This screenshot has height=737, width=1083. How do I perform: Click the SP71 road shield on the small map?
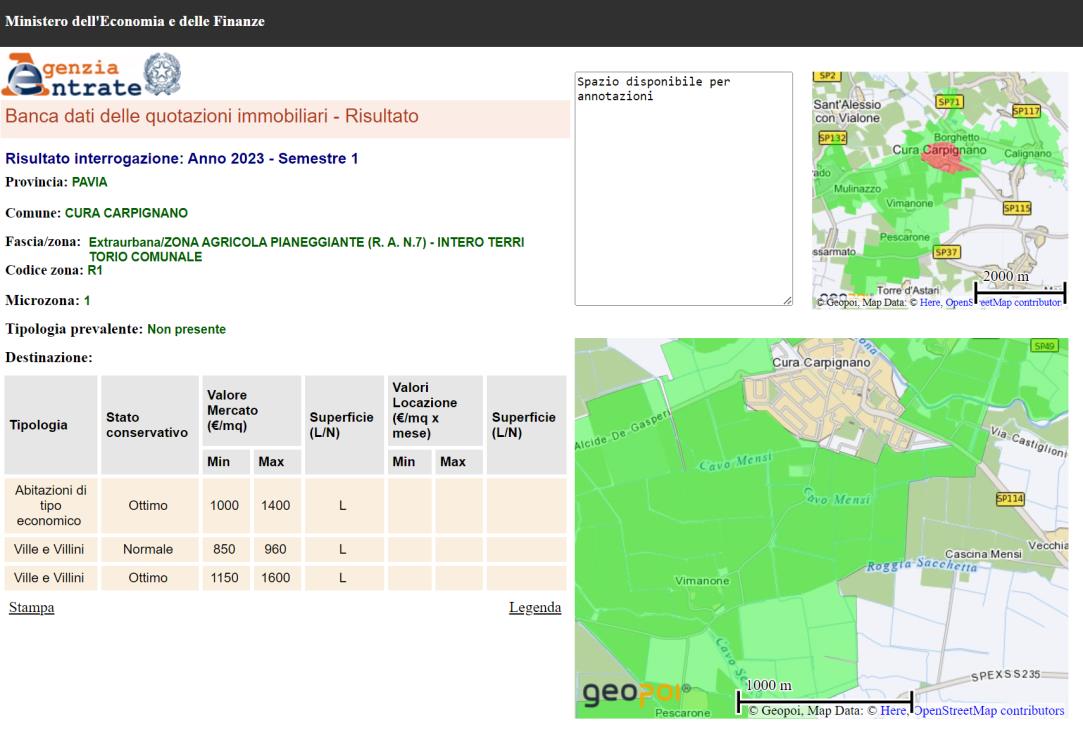tap(948, 102)
